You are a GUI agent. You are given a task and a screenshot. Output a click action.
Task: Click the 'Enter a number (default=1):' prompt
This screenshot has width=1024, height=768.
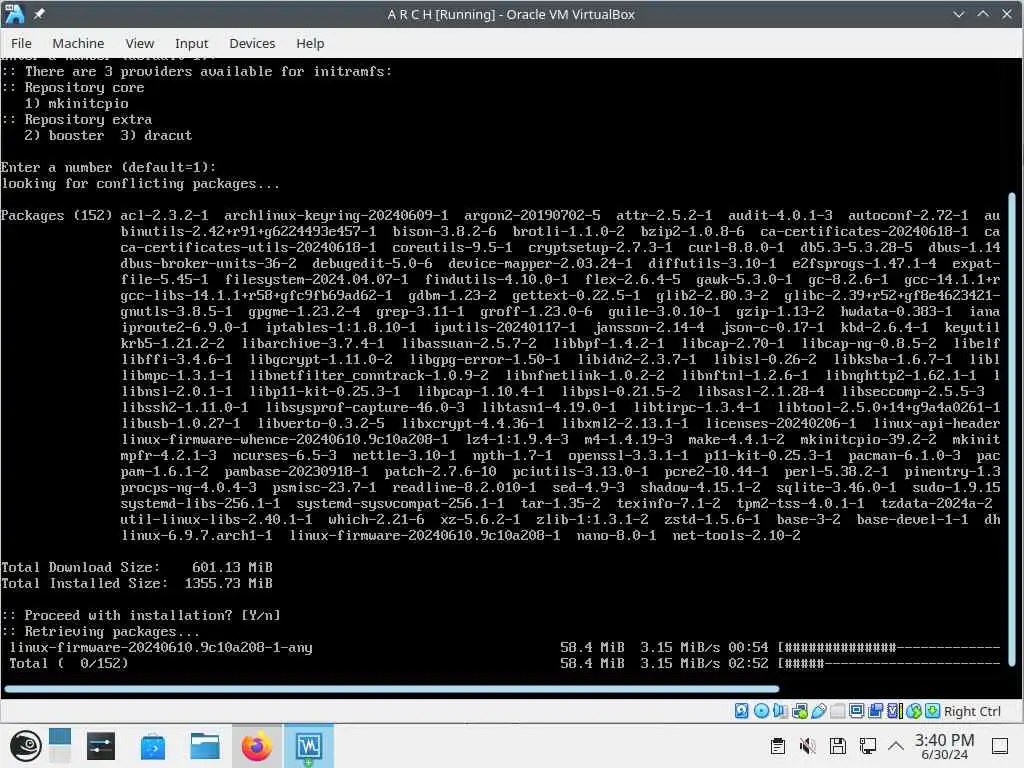(108, 167)
